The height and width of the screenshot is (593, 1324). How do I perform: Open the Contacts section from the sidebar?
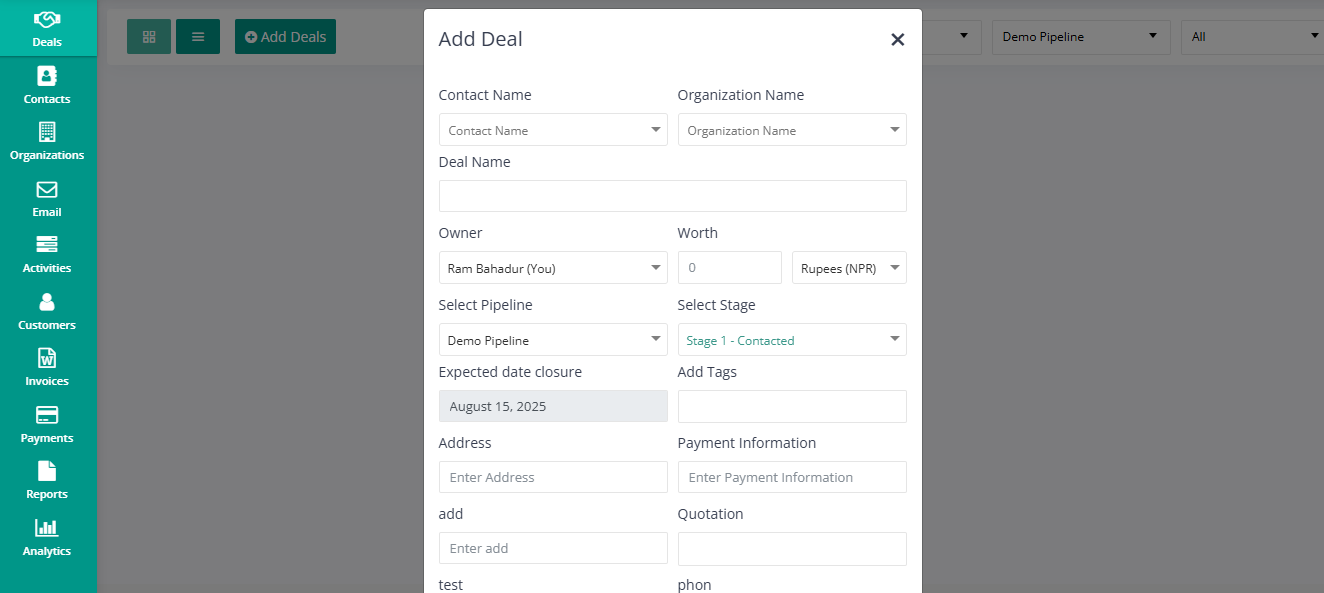point(46,84)
